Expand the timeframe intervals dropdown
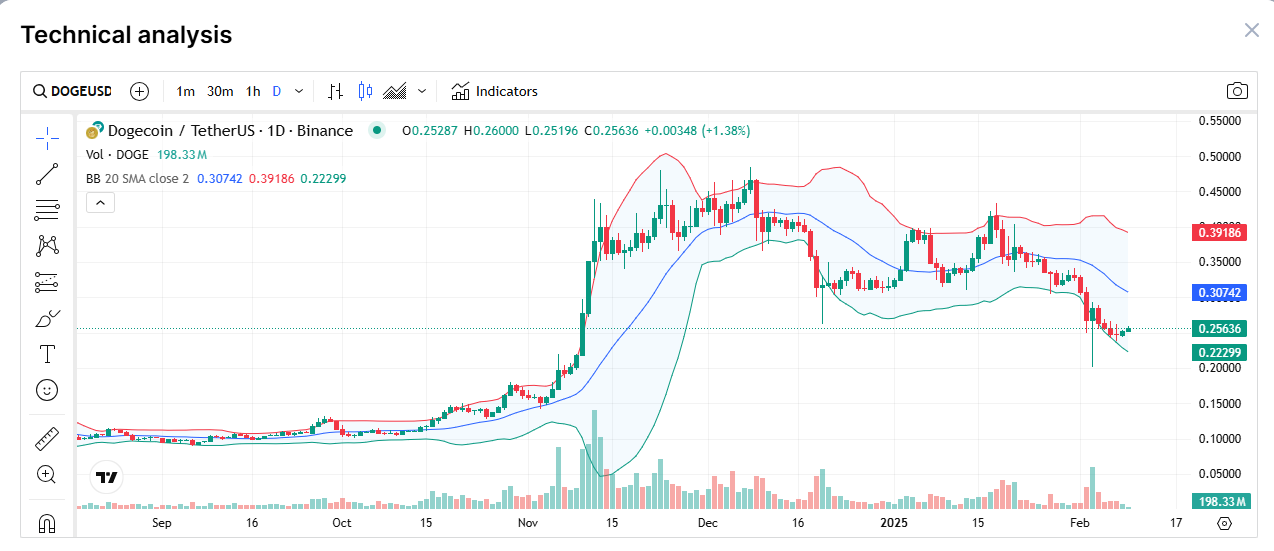Image resolution: width=1274 pixels, height=551 pixels. [298, 91]
